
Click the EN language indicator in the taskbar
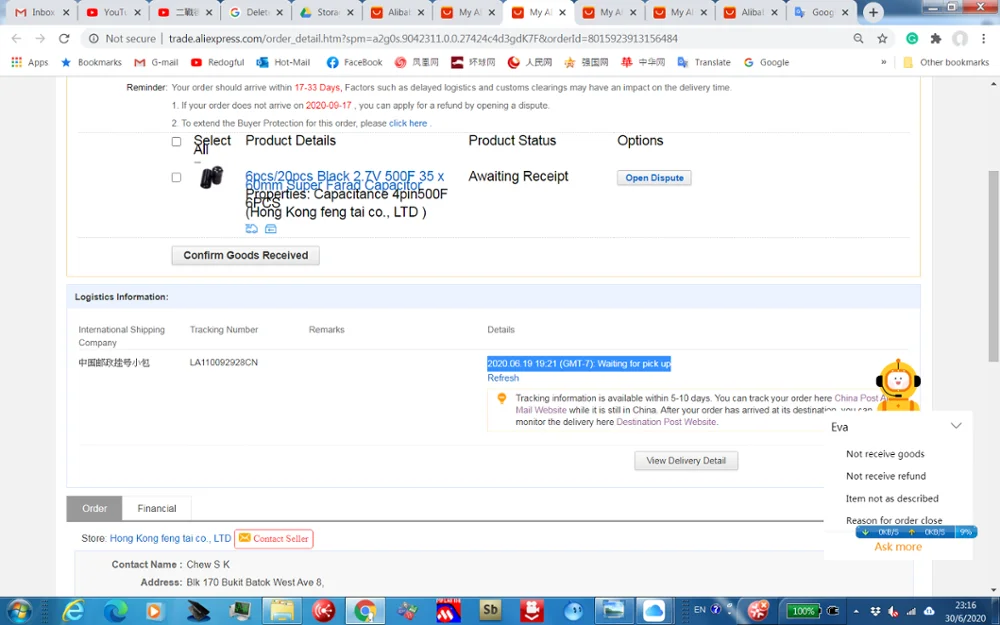pos(700,610)
